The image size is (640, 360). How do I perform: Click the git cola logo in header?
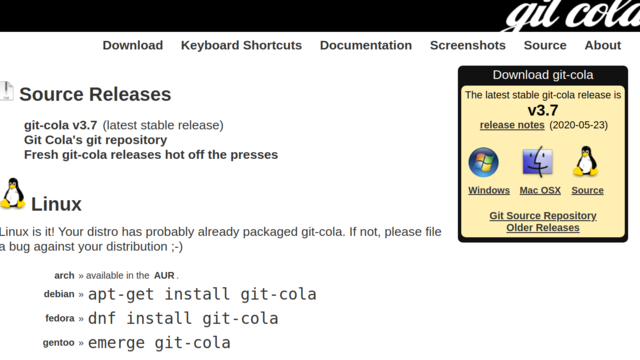pos(571,16)
